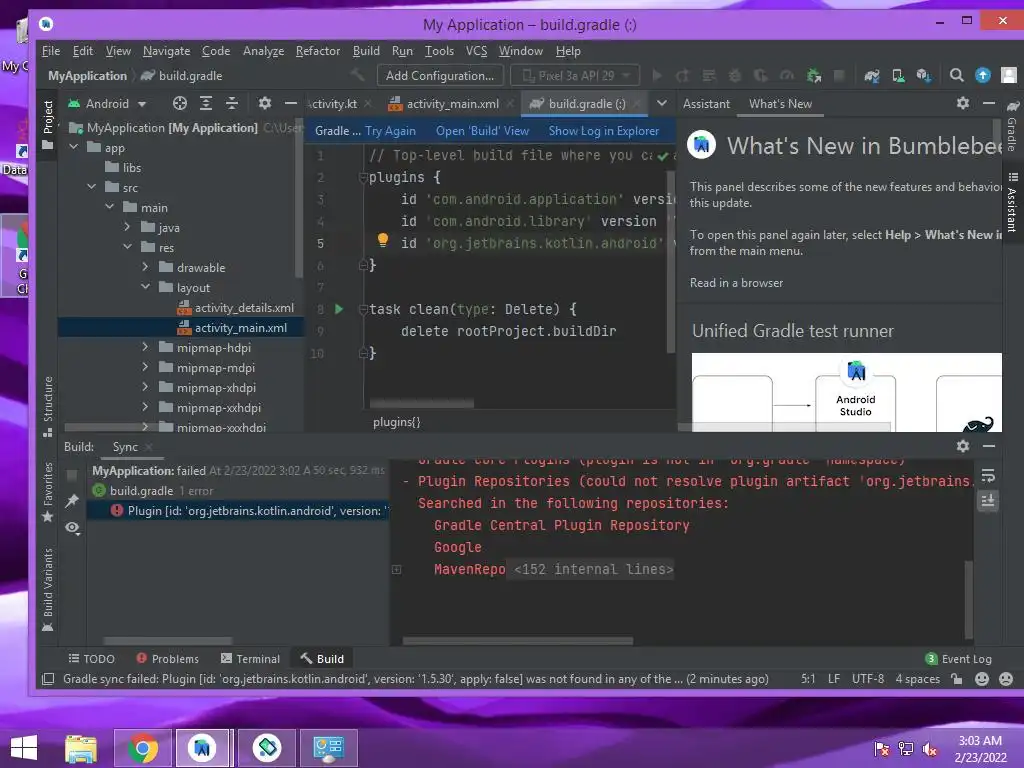Toggle the Event Log tool window
1024x768 pixels.
959,659
